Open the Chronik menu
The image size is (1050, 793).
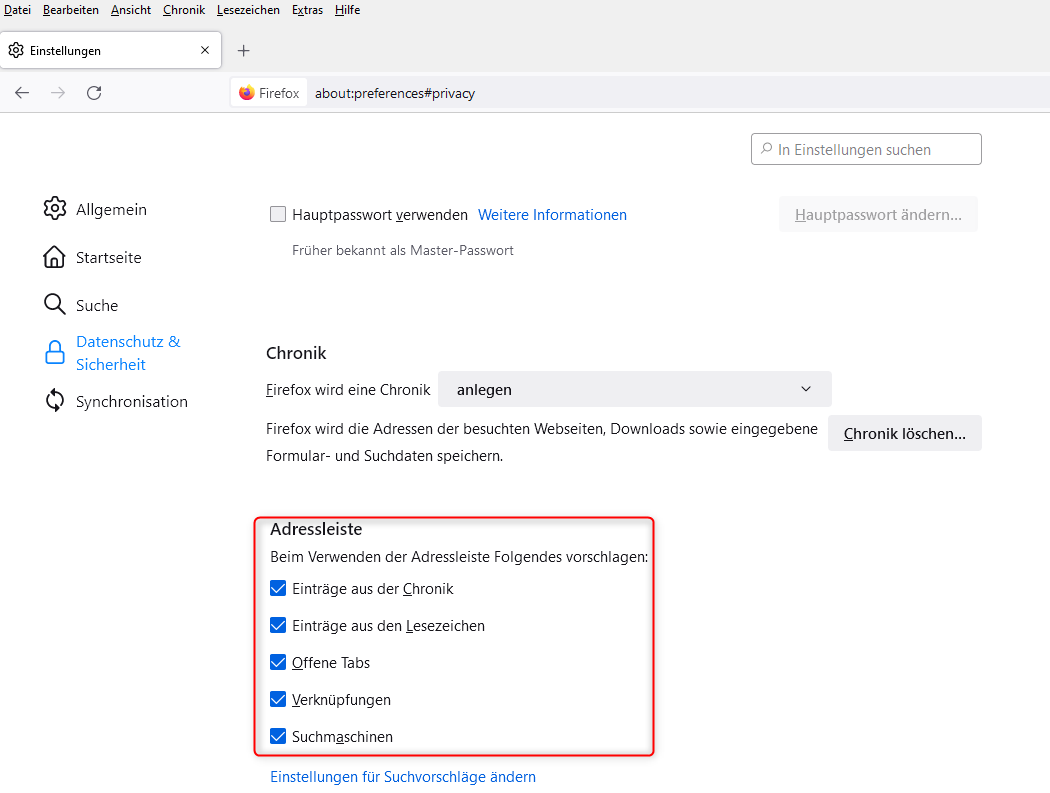click(183, 10)
